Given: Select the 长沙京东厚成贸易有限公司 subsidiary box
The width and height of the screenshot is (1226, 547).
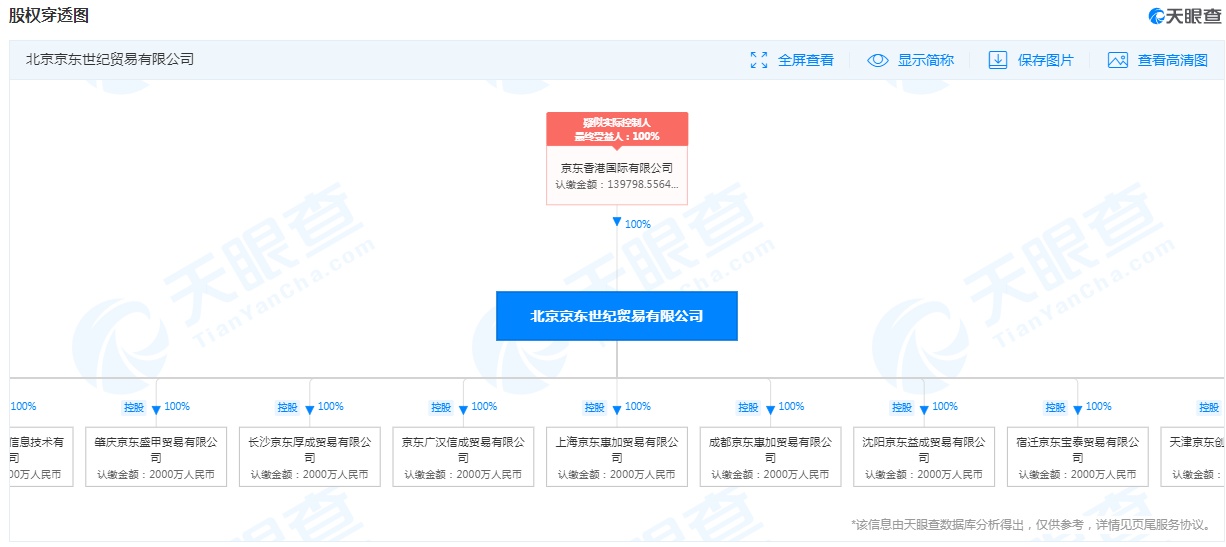Looking at the screenshot, I should (309, 457).
